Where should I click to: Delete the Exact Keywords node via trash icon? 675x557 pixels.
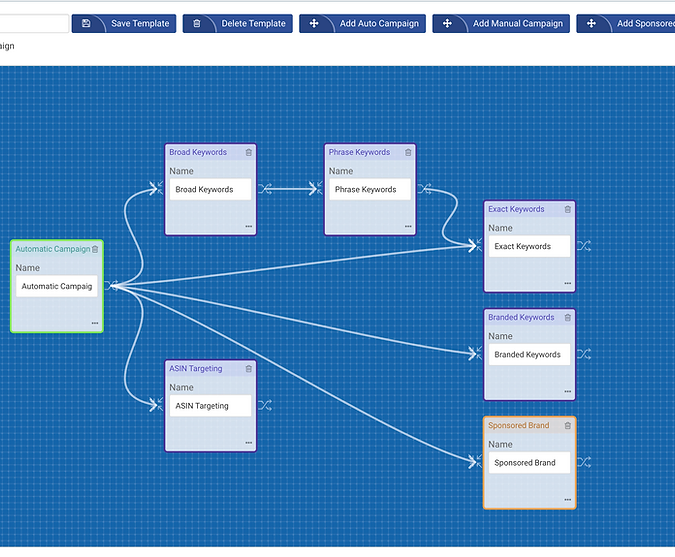coord(568,209)
